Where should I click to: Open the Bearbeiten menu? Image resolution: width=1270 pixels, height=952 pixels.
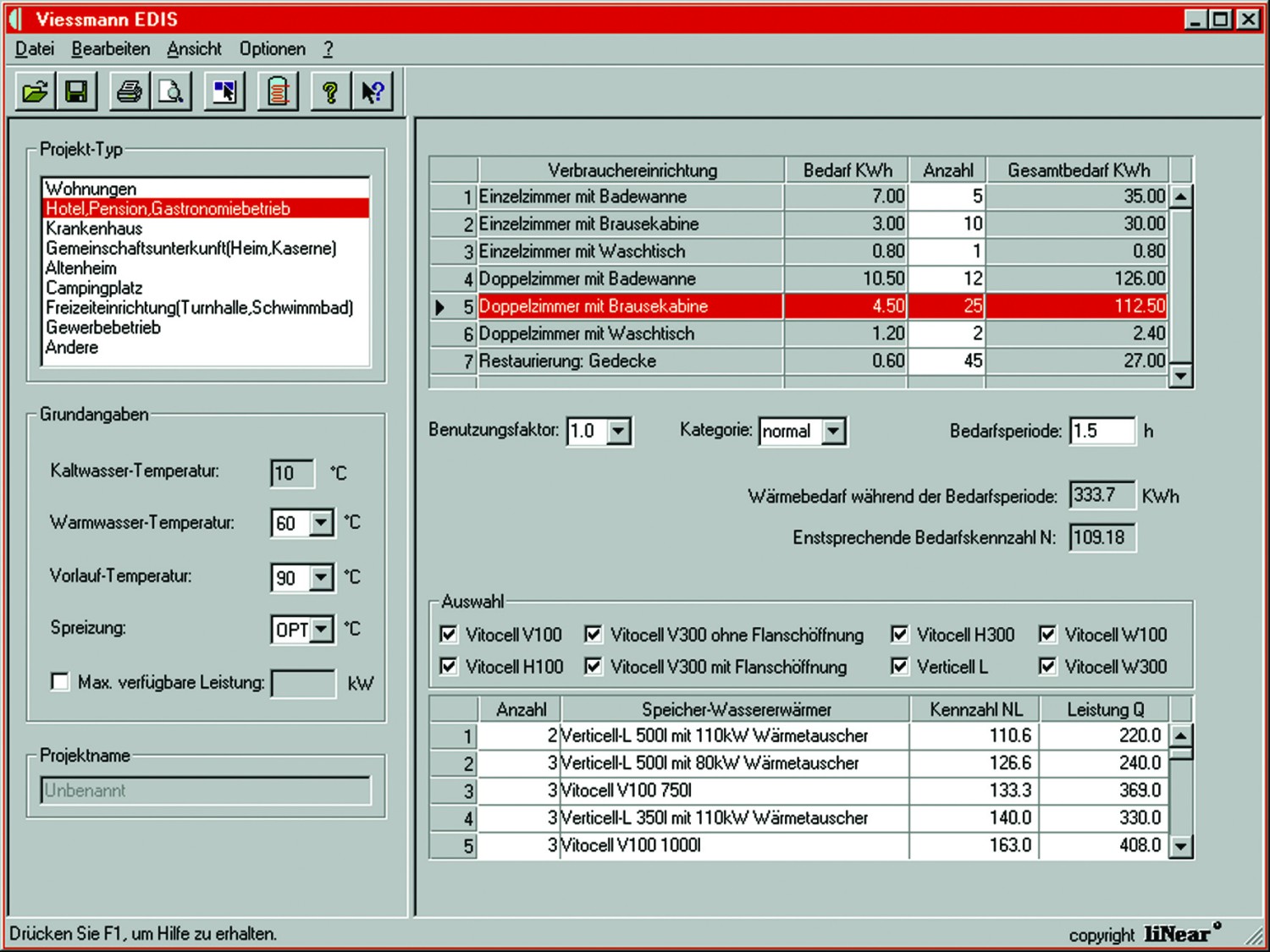(111, 49)
